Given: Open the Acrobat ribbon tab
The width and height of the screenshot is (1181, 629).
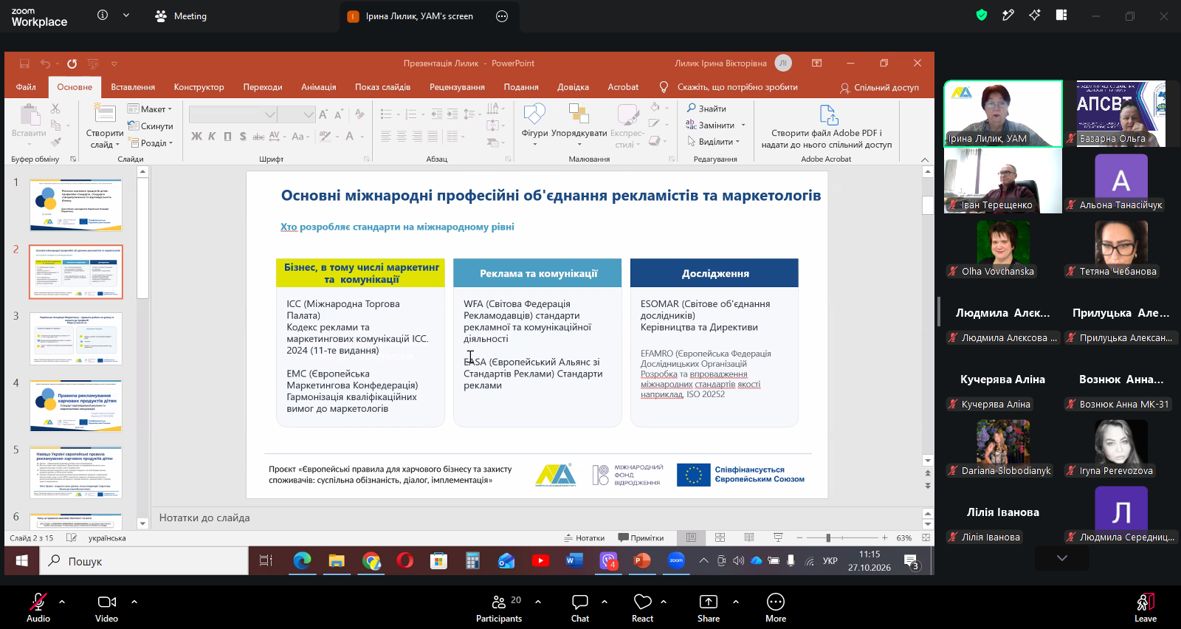Looking at the screenshot, I should [623, 87].
